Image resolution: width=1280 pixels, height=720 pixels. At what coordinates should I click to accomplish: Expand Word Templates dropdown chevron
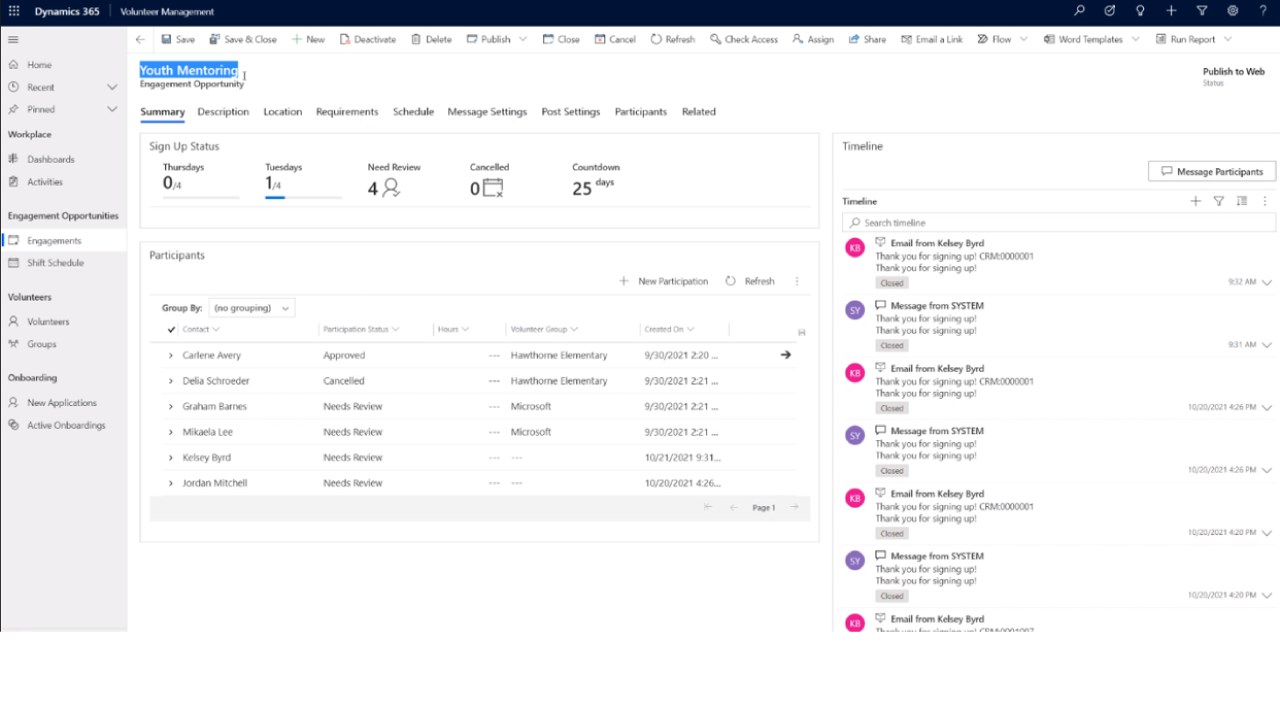(1136, 39)
